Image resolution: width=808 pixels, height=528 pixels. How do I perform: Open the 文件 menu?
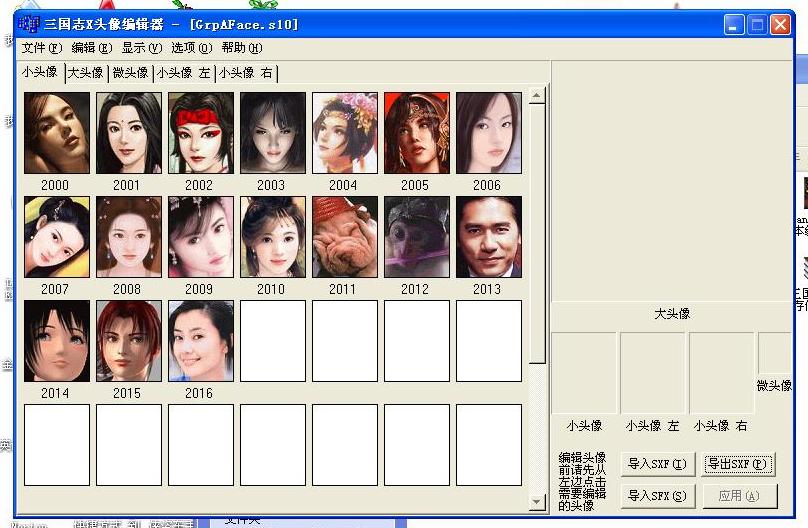(x=41, y=47)
